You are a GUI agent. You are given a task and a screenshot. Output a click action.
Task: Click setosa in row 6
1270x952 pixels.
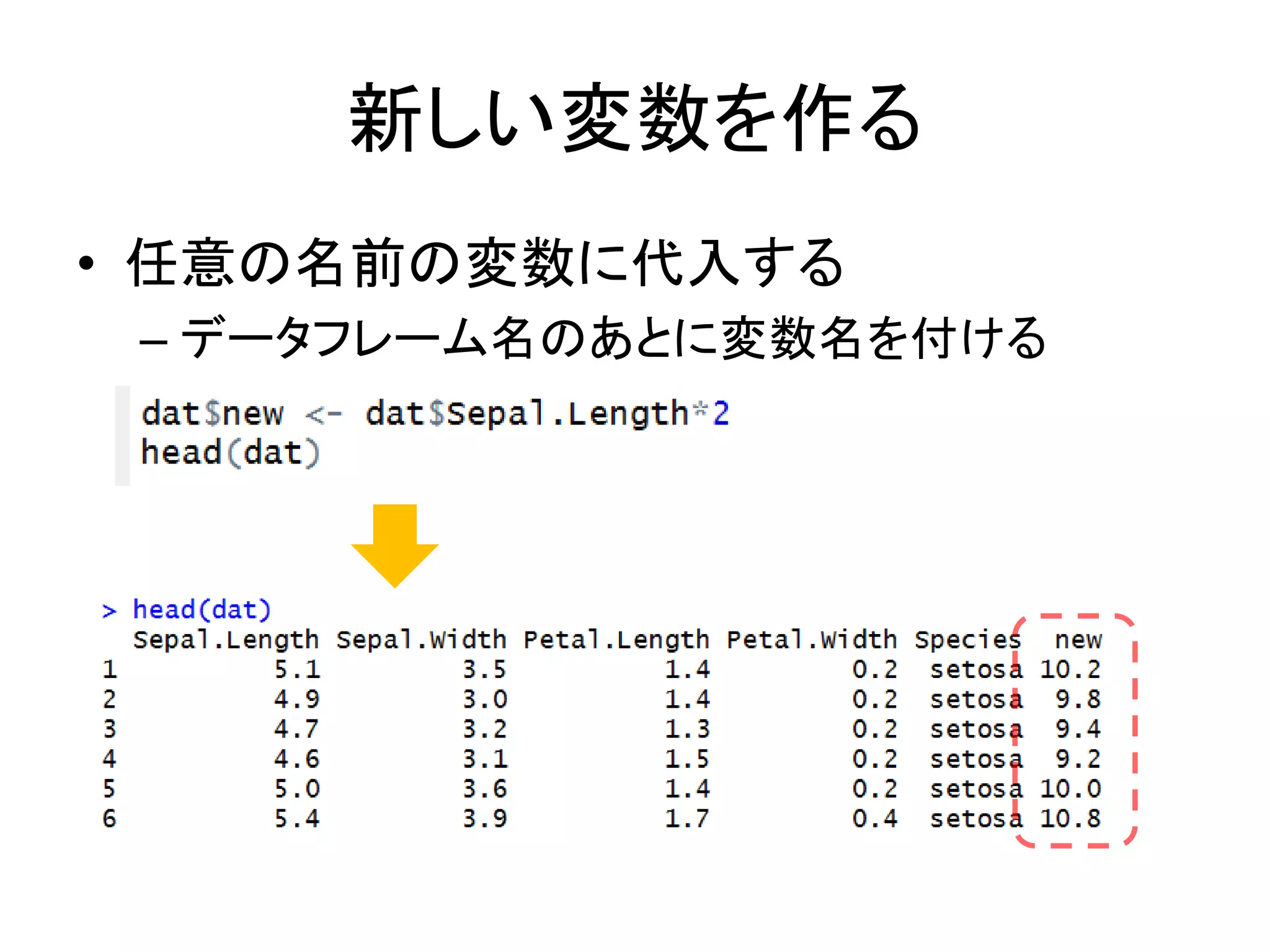pos(976,818)
